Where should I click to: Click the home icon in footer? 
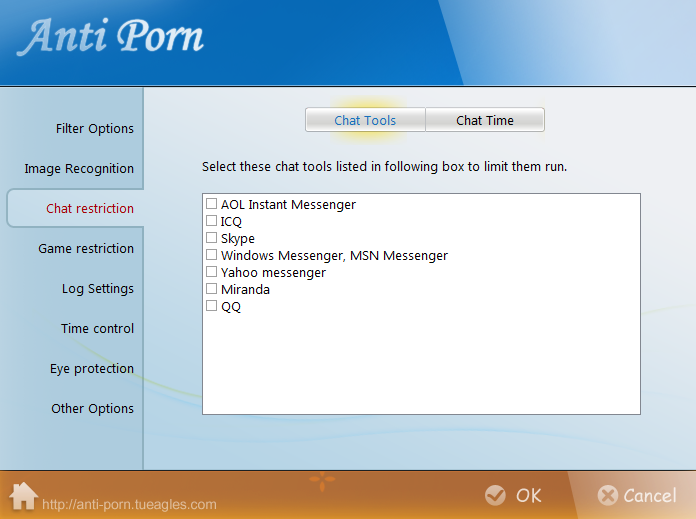[24, 496]
